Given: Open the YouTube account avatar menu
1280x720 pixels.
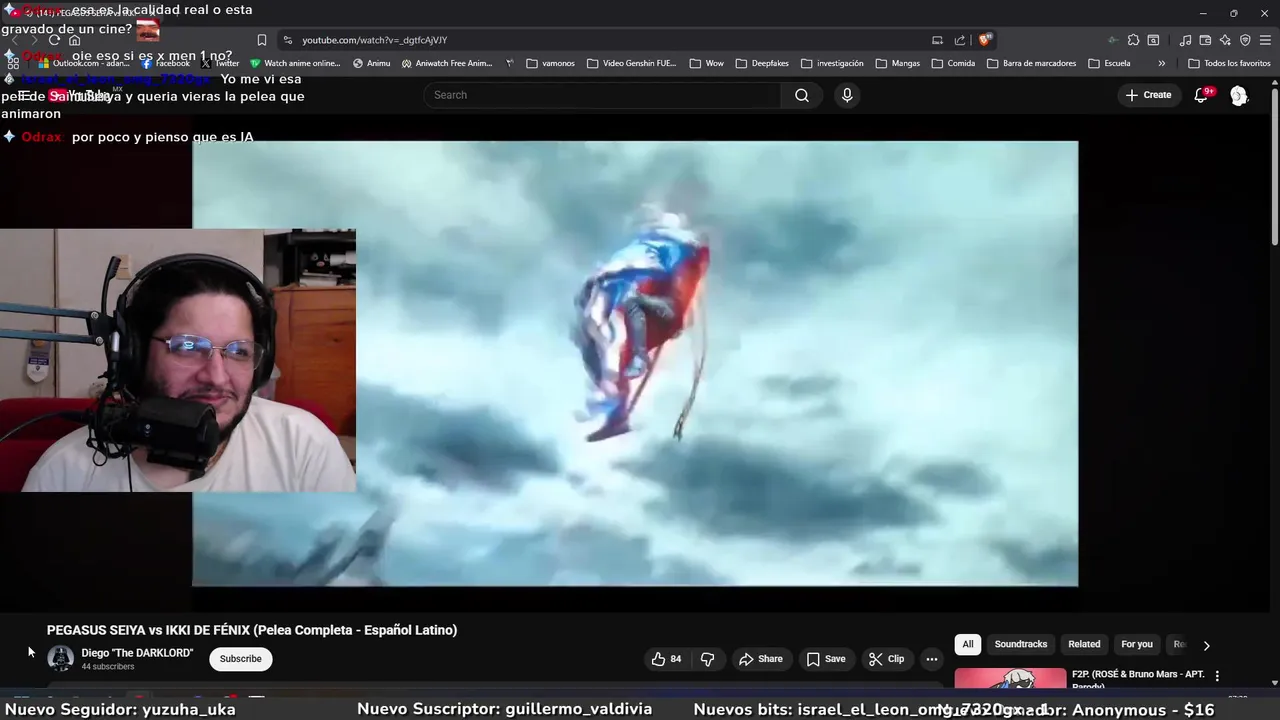Looking at the screenshot, I should point(1239,95).
